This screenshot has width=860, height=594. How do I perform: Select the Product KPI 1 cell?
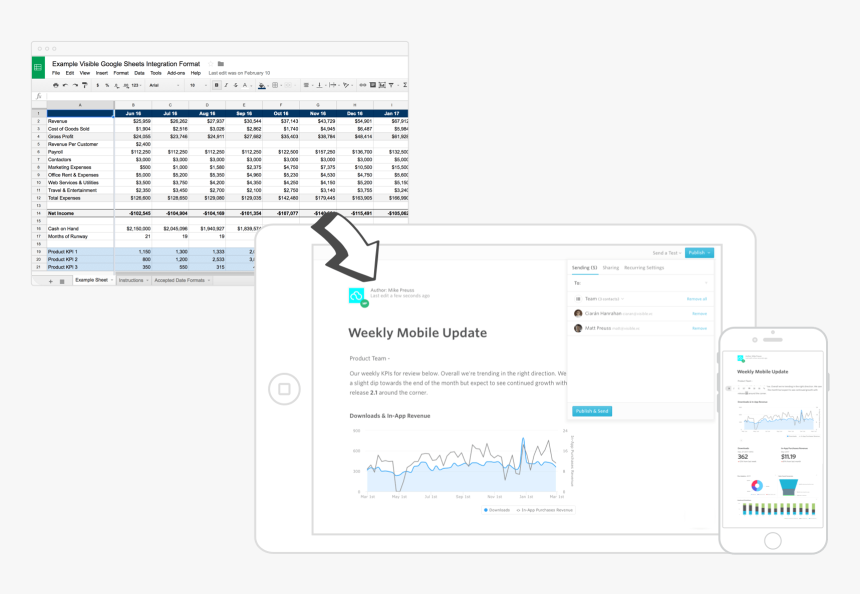[80, 252]
